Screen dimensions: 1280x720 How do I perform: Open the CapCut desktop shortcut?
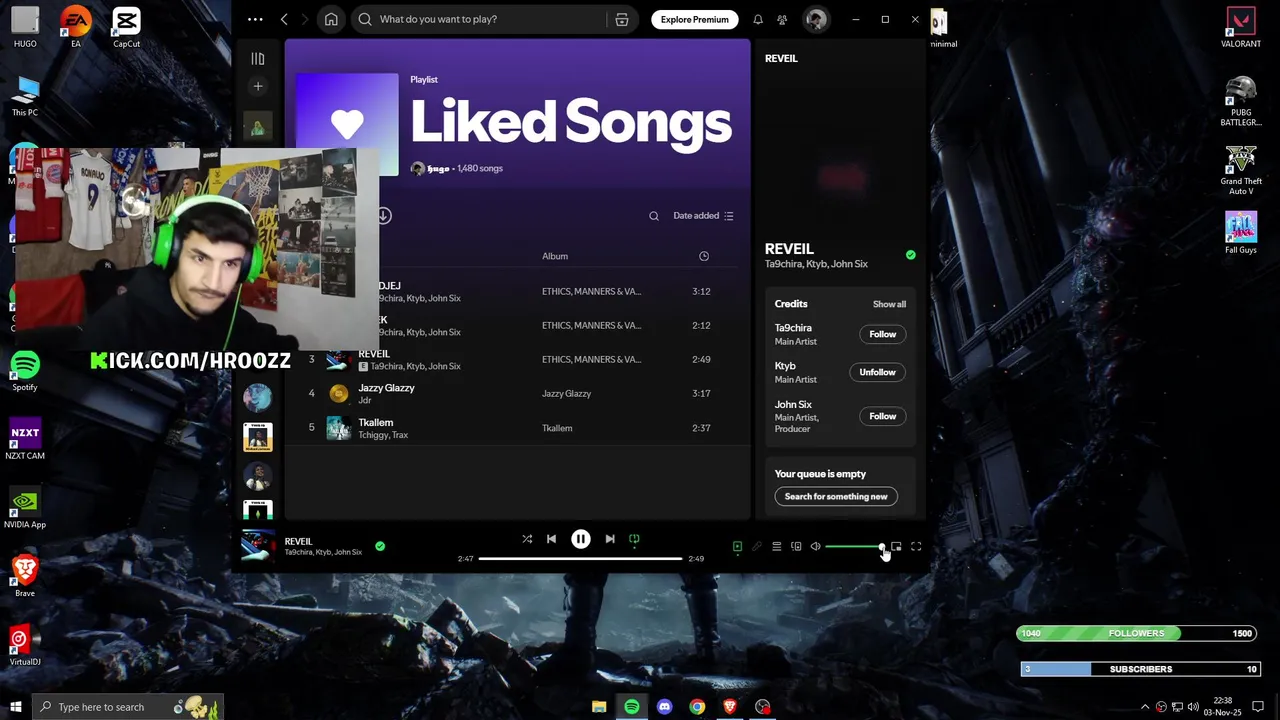[126, 27]
